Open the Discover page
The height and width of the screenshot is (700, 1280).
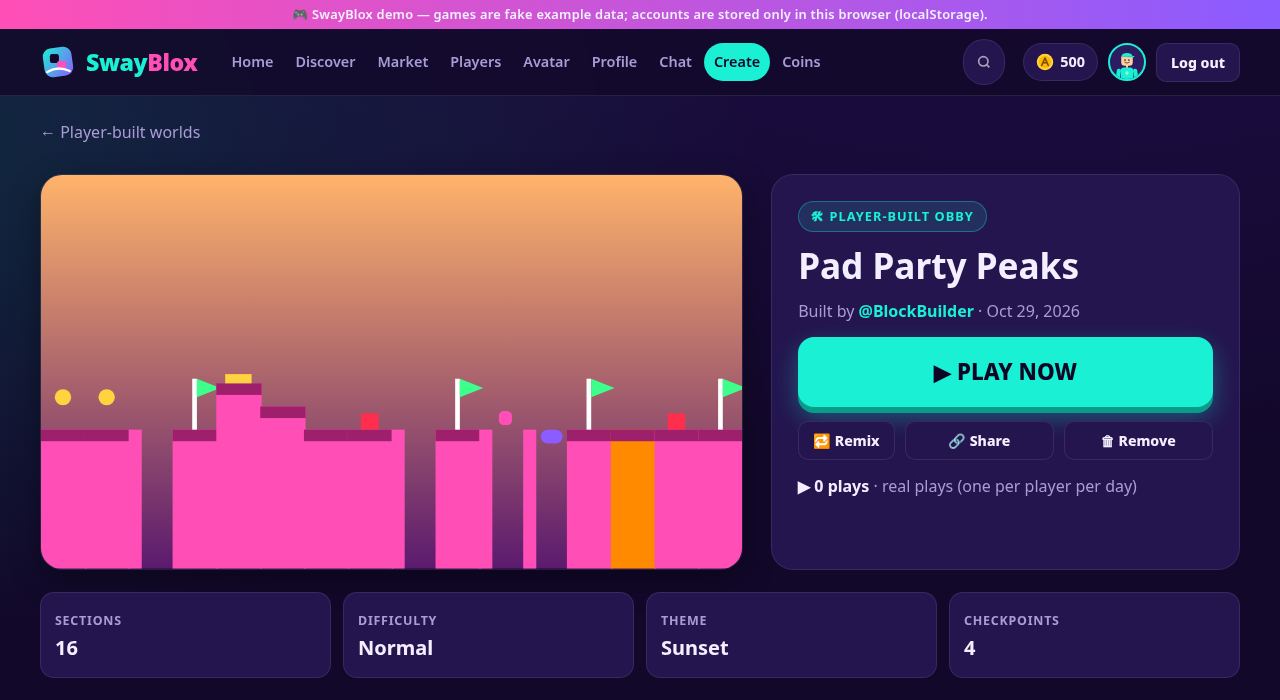[325, 62]
